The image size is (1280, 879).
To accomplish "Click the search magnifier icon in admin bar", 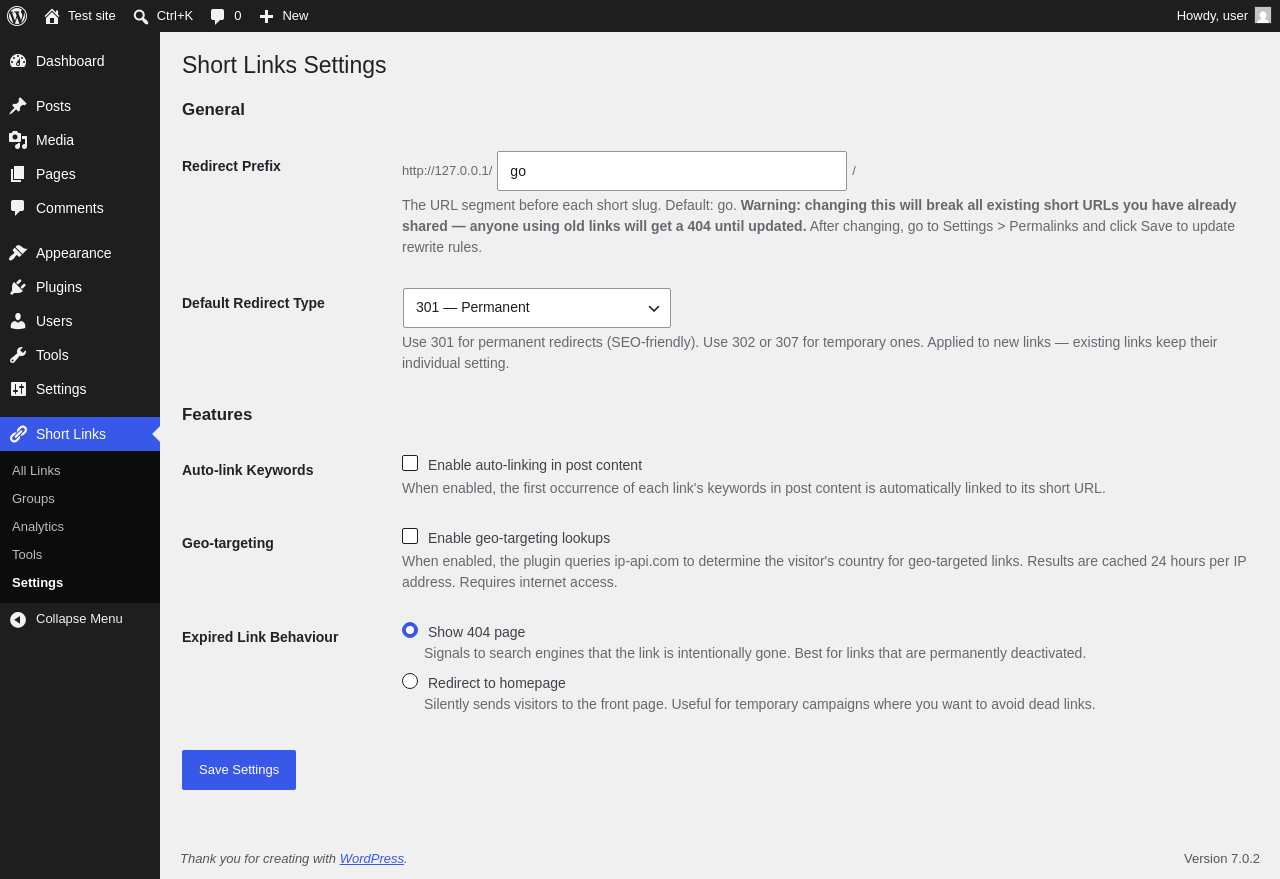I will 141,16.
